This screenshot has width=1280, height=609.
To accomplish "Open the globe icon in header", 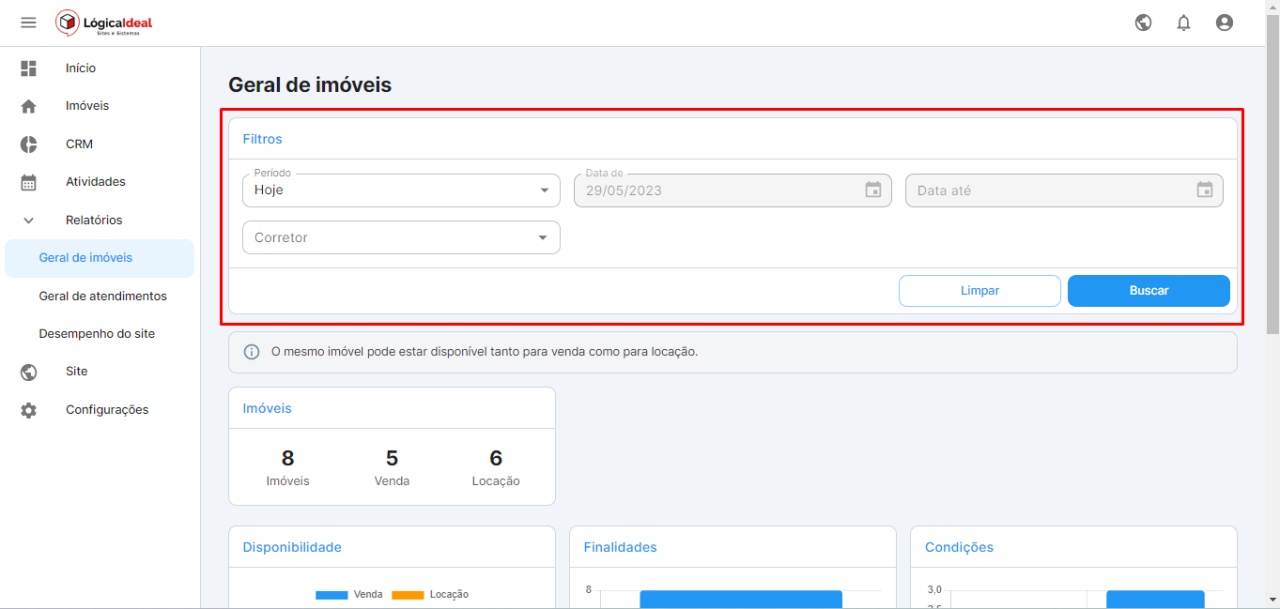I will 1143,23.
